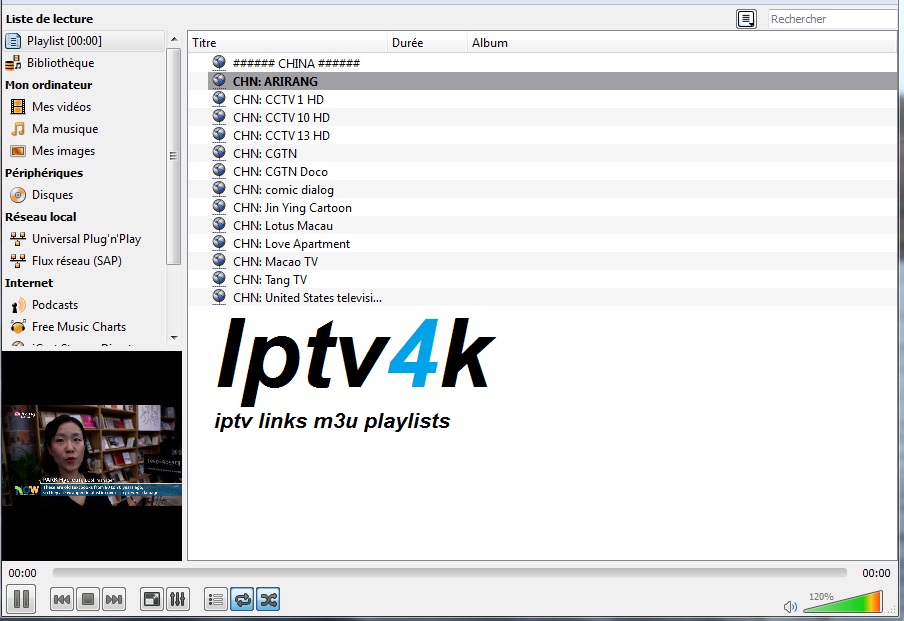
Task: Open Mes vidéos
Action: pyautogui.click(x=62, y=107)
